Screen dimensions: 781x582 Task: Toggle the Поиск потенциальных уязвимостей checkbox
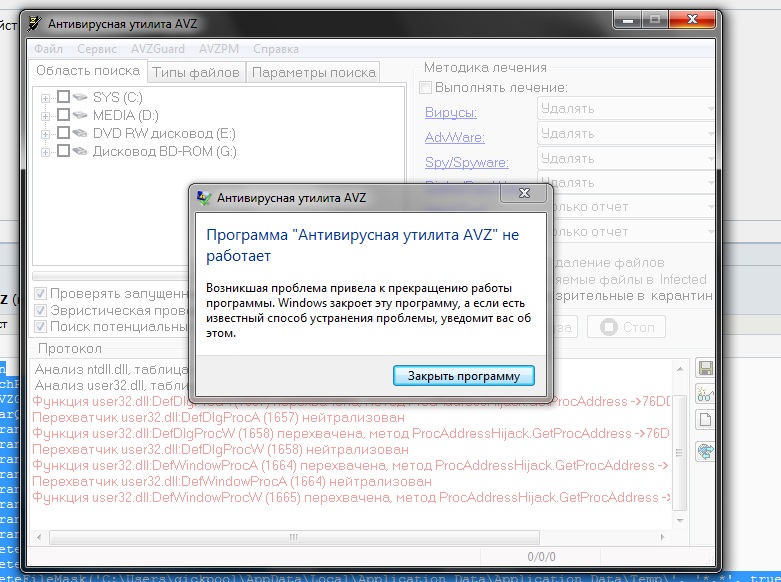tap(40, 327)
